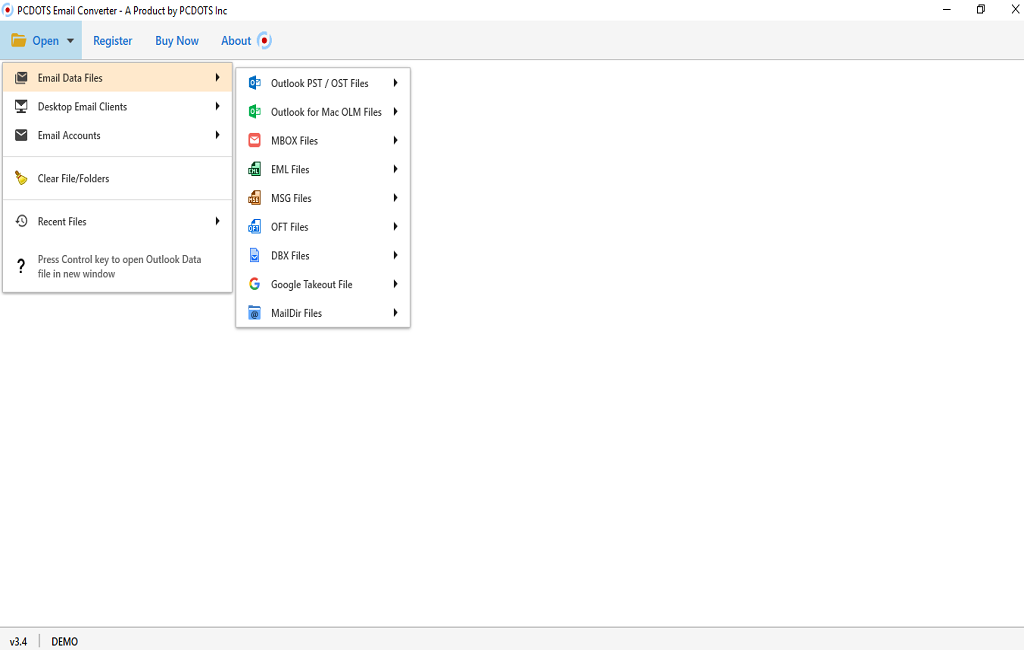Expand DBX Files submenu arrow
Screen dimensions: 1024x650
396,255
